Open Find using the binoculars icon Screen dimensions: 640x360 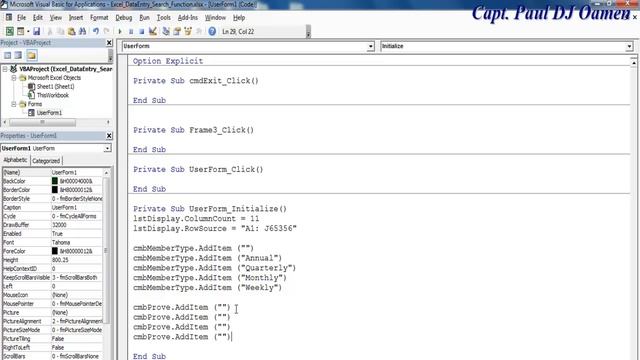pyautogui.click(x=82, y=31)
